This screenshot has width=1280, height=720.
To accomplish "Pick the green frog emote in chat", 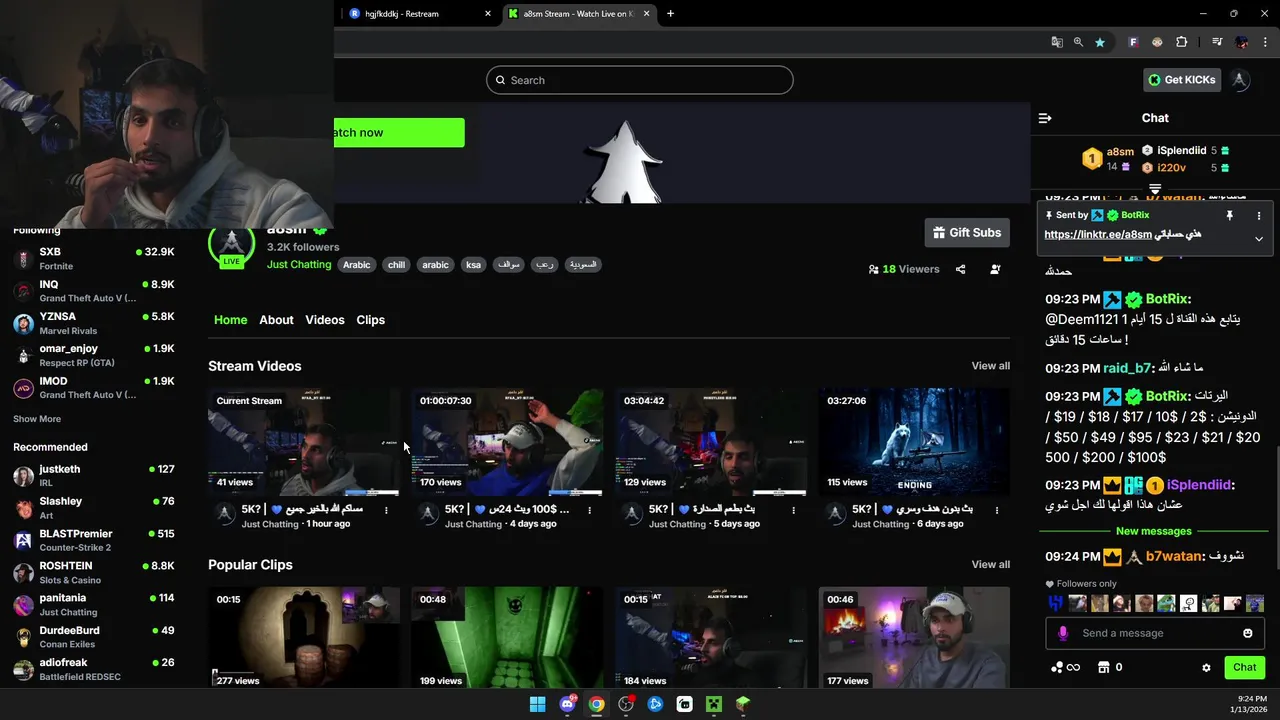I will tap(1166, 603).
